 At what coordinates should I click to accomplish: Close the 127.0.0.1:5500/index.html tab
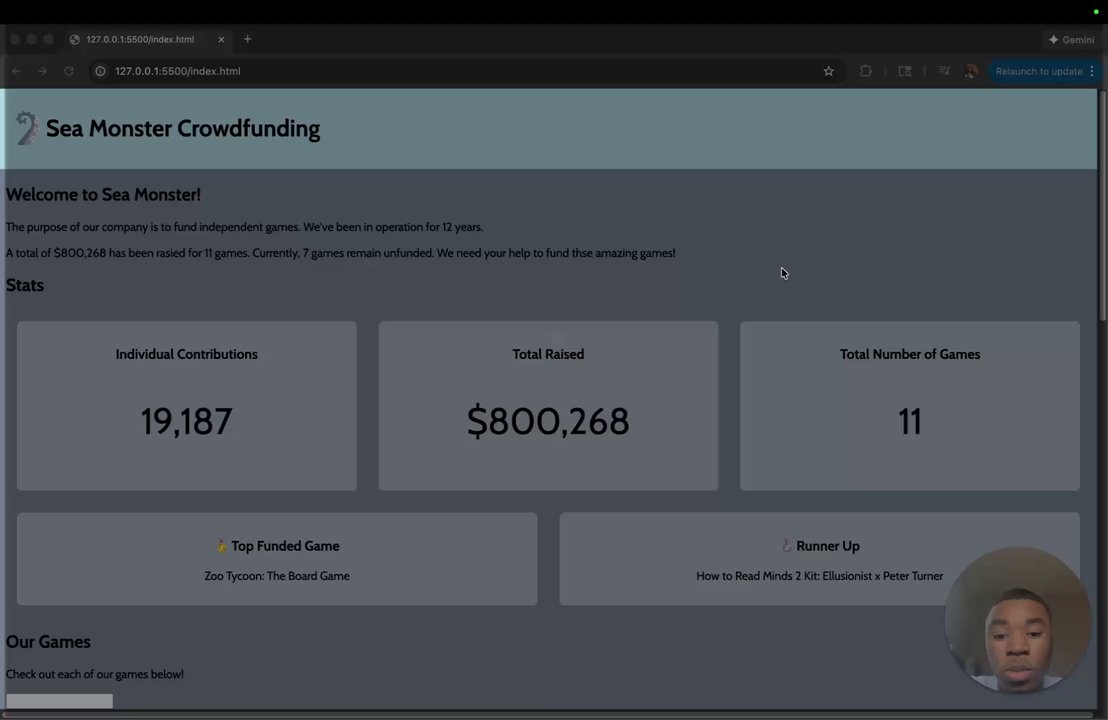pos(221,39)
